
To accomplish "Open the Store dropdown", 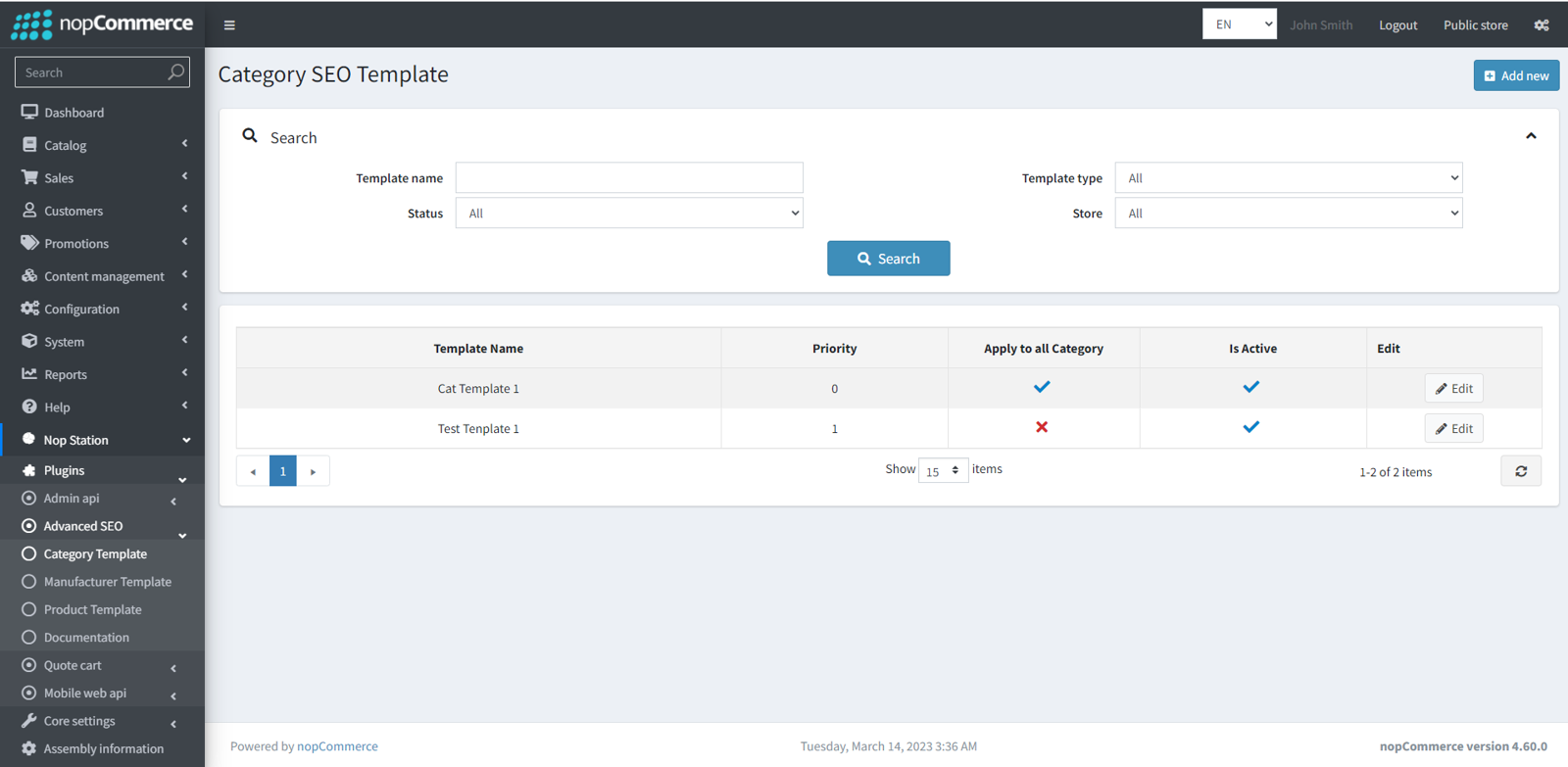I will coord(1289,214).
